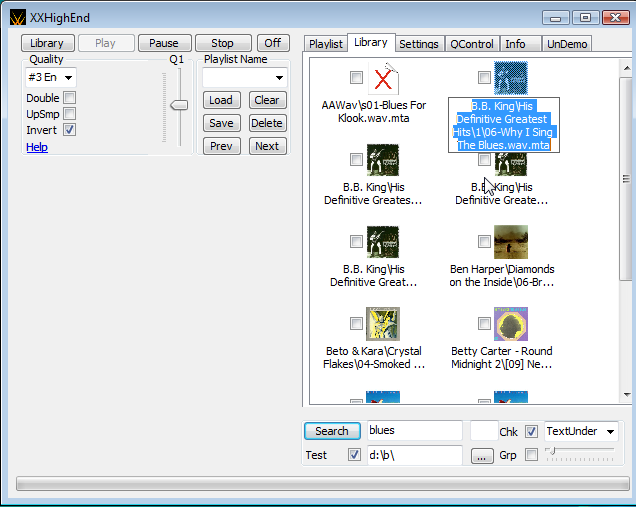This screenshot has height=507, width=636.
Task: Click the Q1 vertical slider handle
Action: tap(179, 105)
